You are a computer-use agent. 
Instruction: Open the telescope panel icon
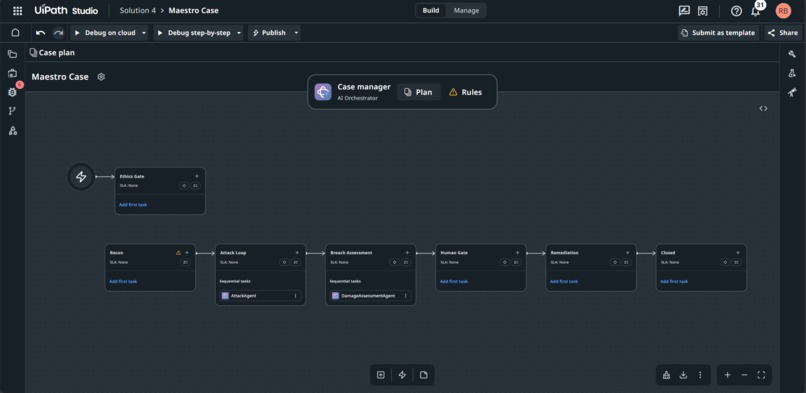coord(792,92)
